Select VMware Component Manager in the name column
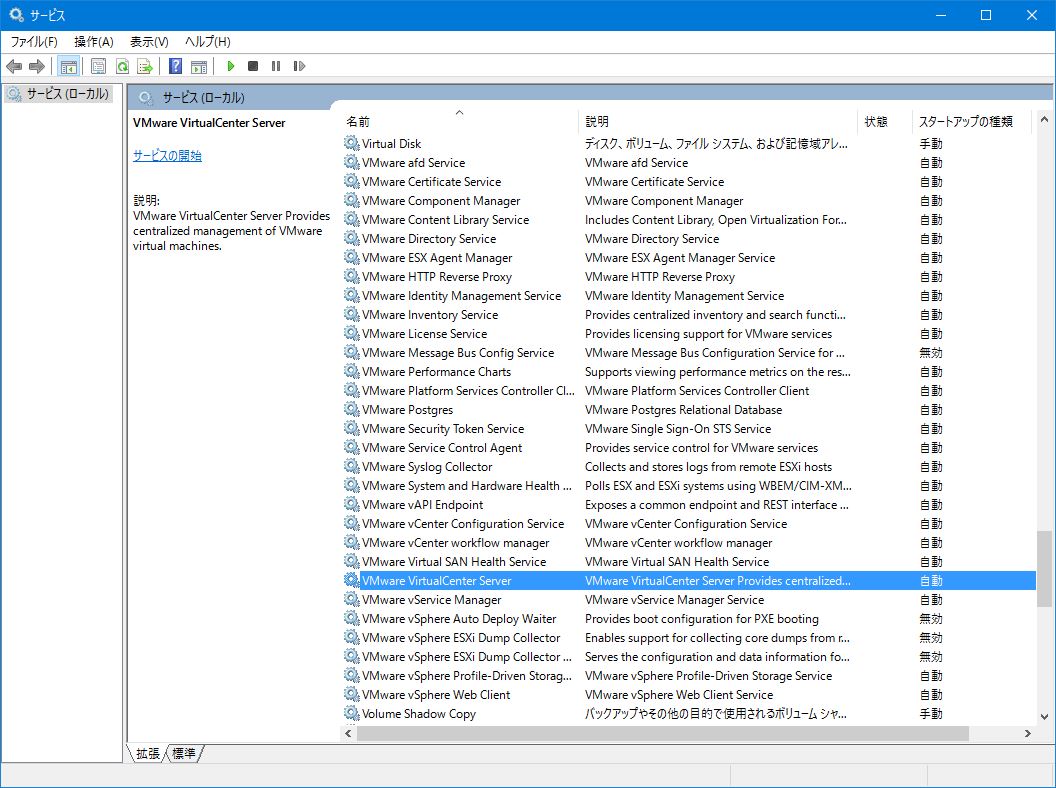1056x788 pixels. point(440,201)
